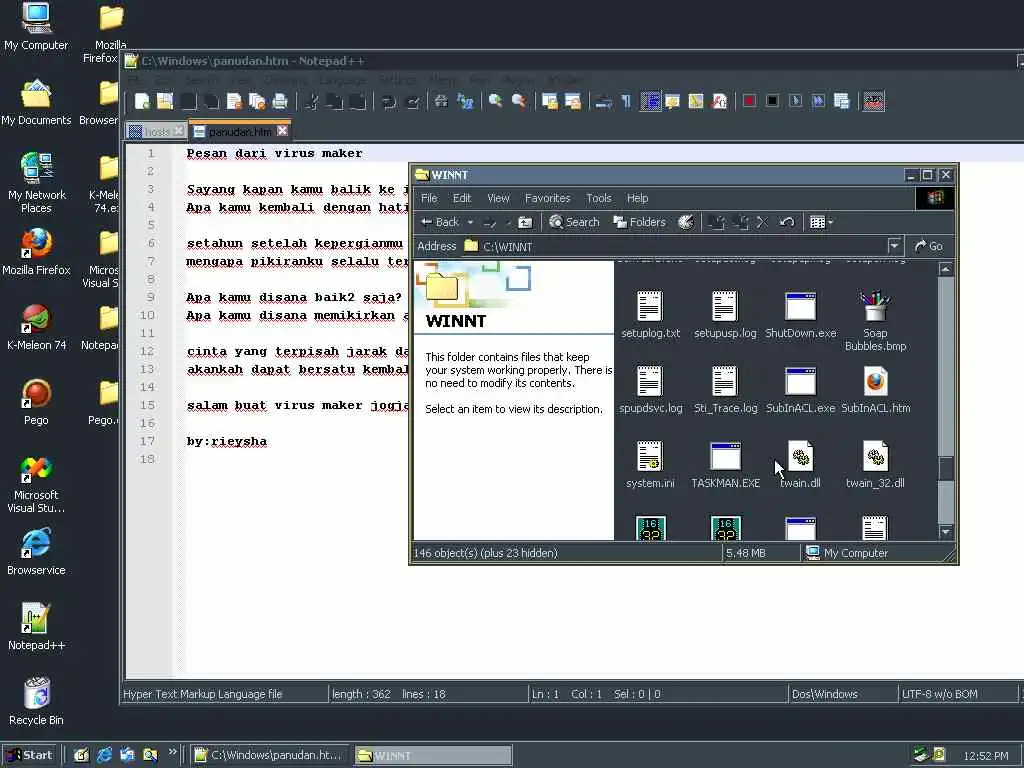
Task: Select the system.ini file
Action: pos(650,465)
